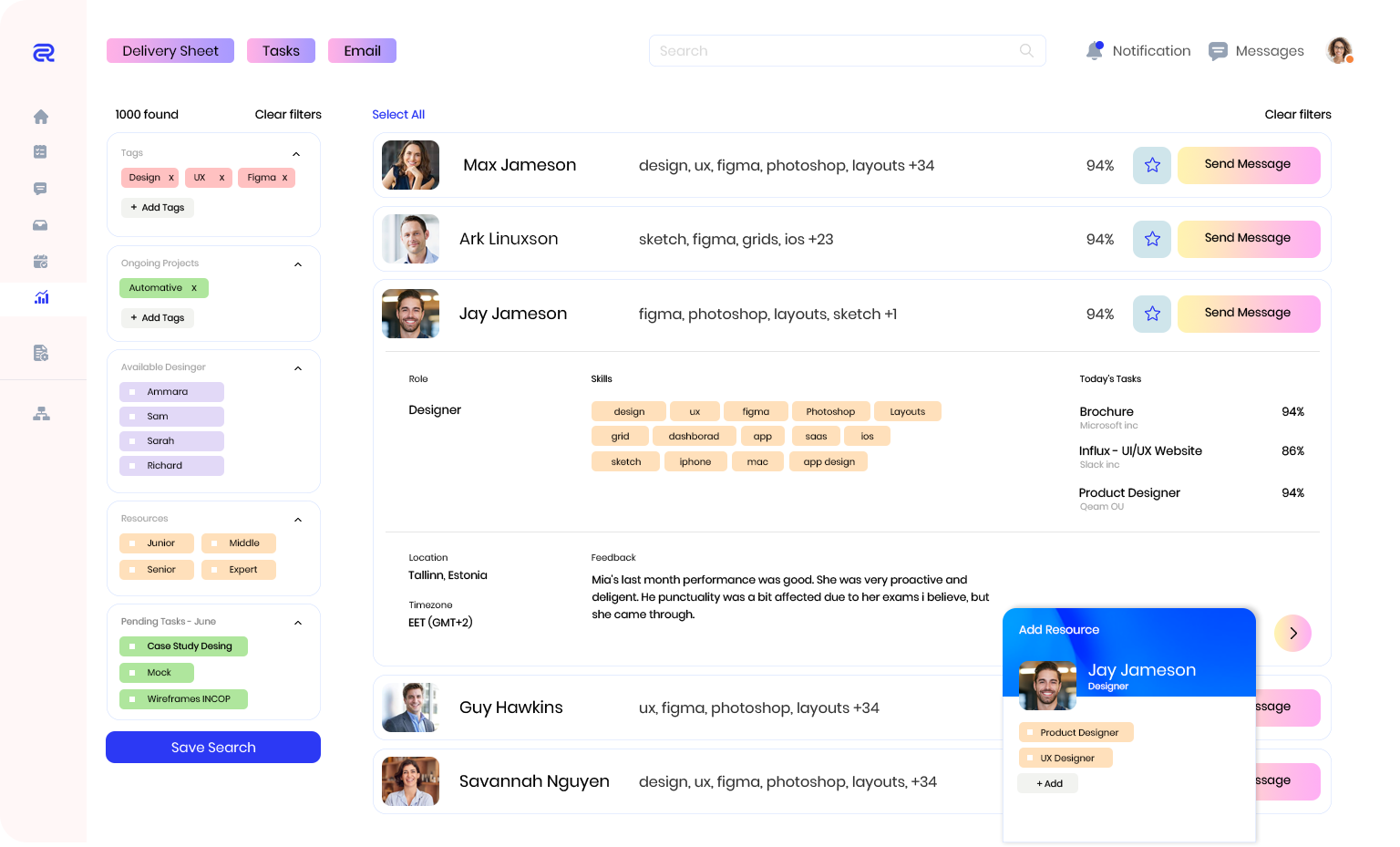This screenshot has width=1400, height=847.
Task: Open the analytics chart sidebar icon
Action: tap(41, 297)
